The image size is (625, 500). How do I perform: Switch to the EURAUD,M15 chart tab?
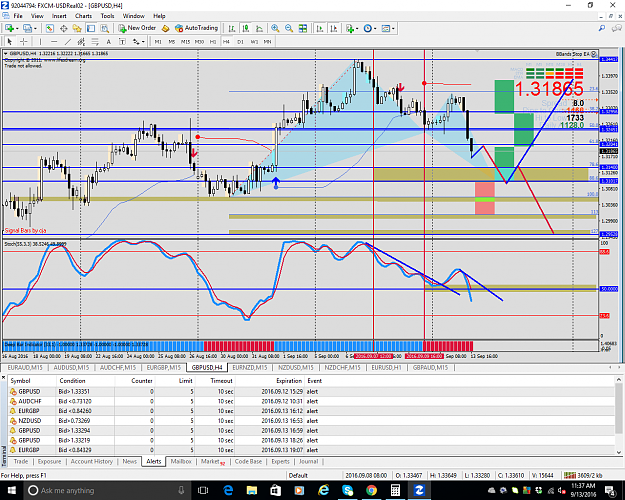[x=25, y=367]
